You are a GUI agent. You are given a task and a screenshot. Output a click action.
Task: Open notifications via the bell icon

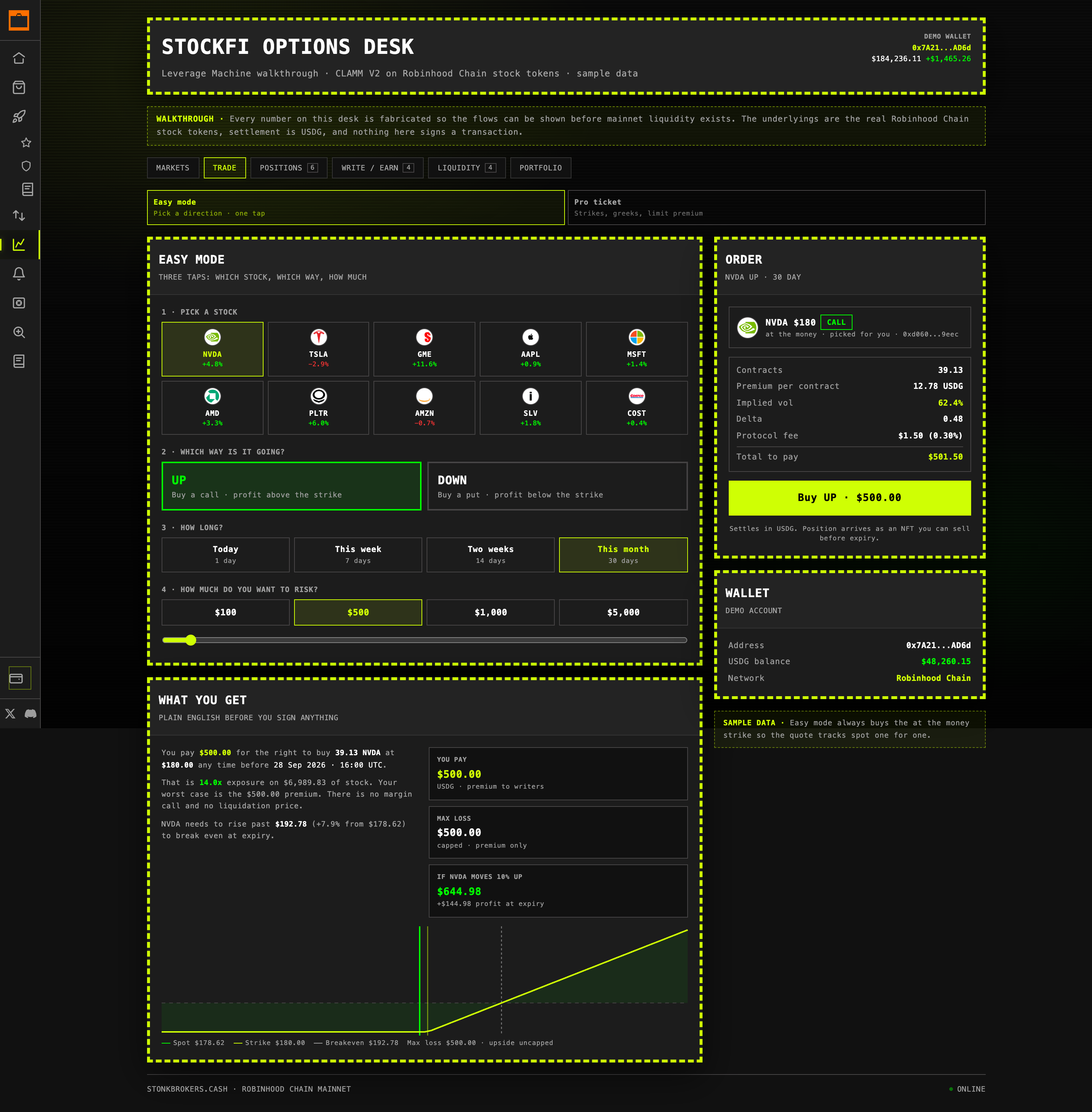19,274
